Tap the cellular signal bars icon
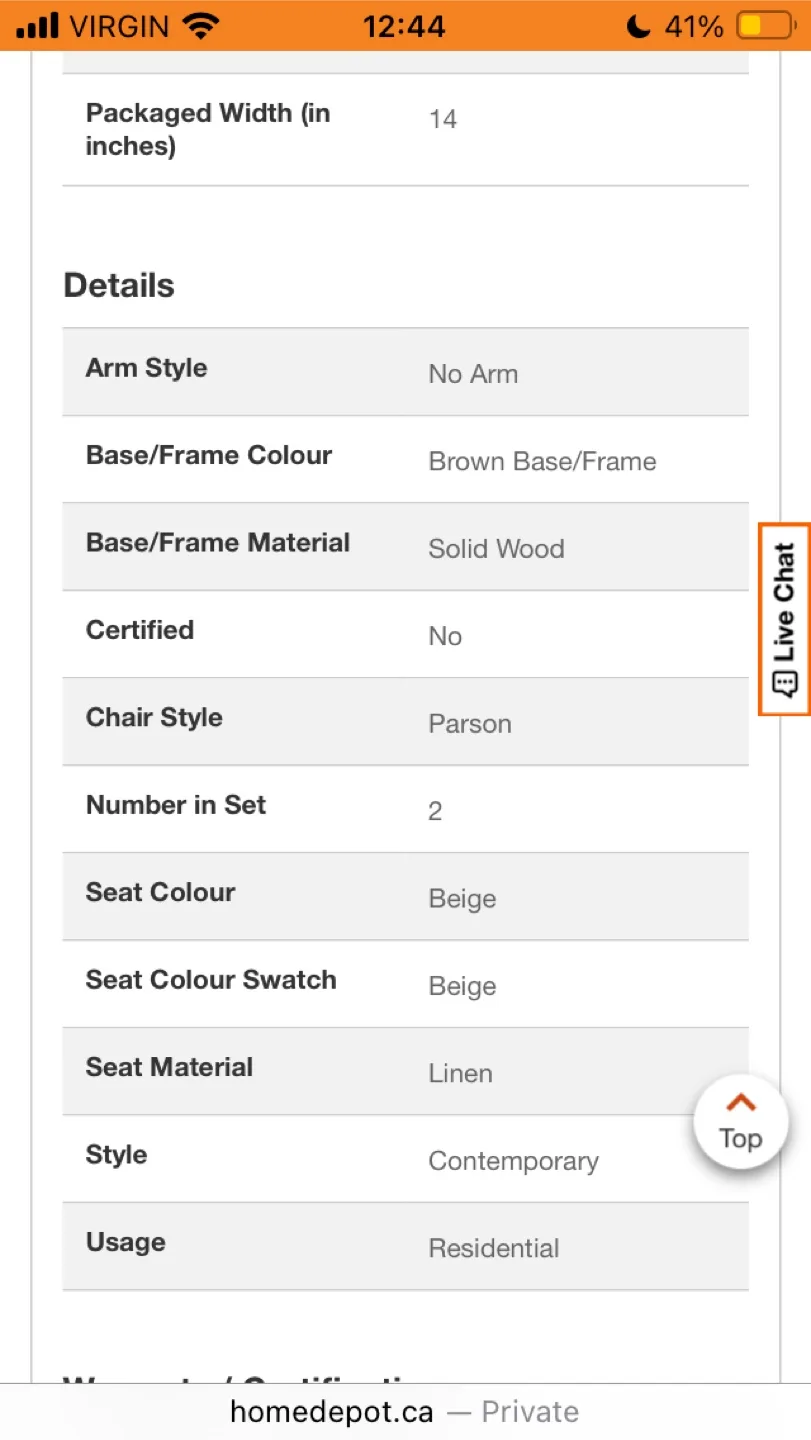 38,27
